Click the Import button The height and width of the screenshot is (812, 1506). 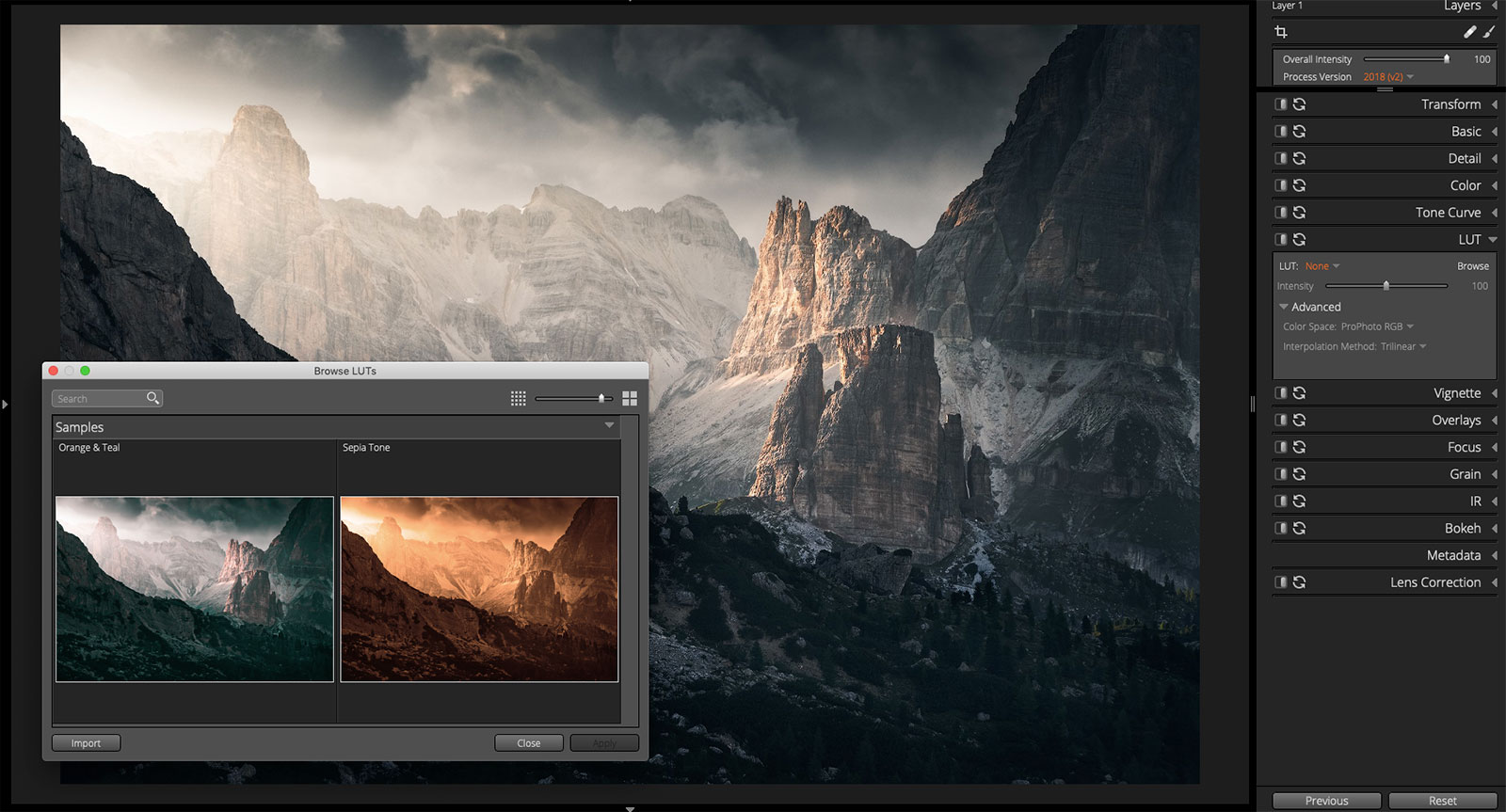[86, 743]
